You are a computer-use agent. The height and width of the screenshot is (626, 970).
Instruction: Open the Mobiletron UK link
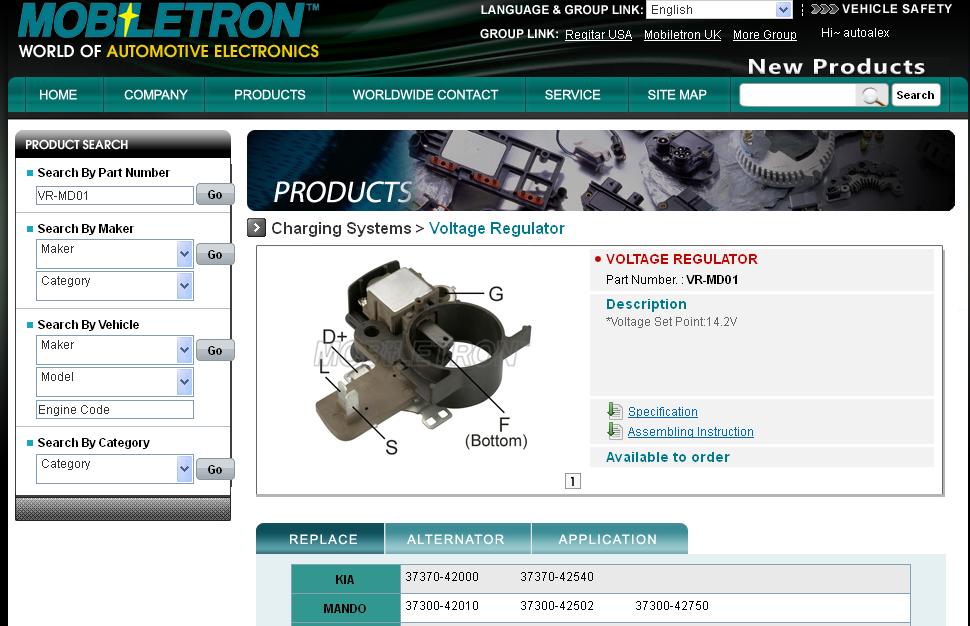click(x=682, y=35)
